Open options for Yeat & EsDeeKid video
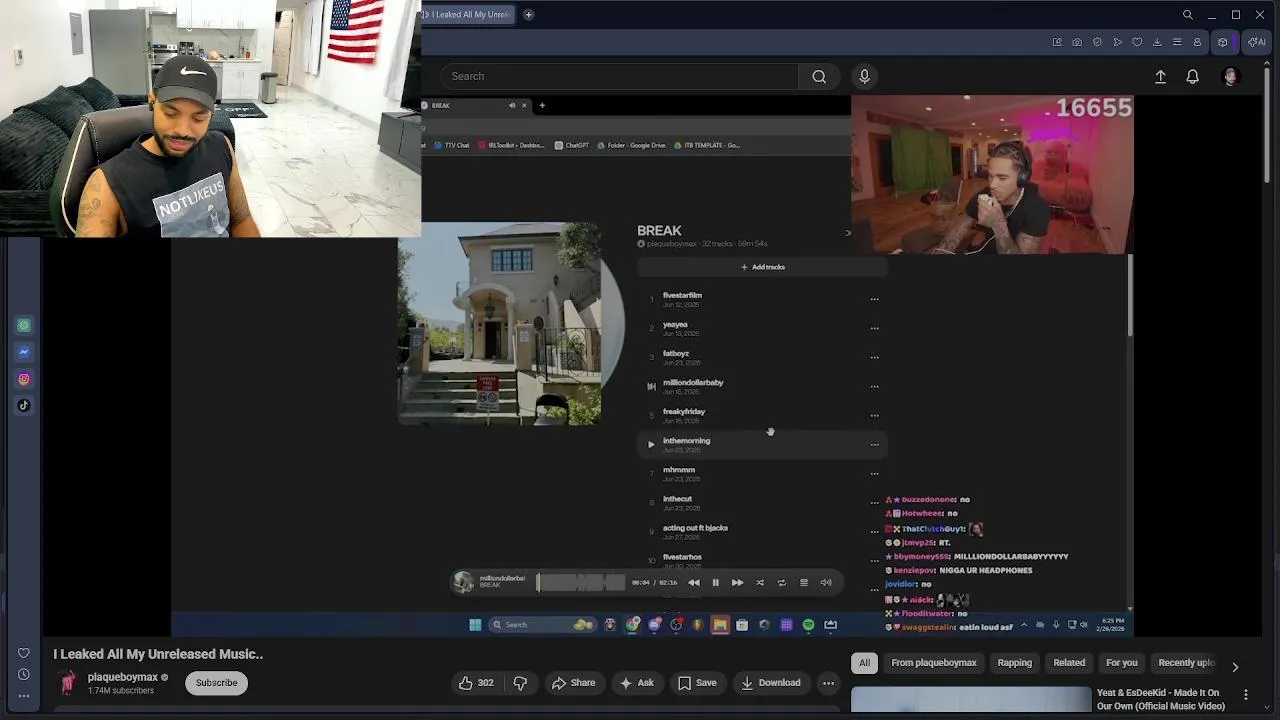Viewport: 1280px width, 720px height. [x=1245, y=694]
